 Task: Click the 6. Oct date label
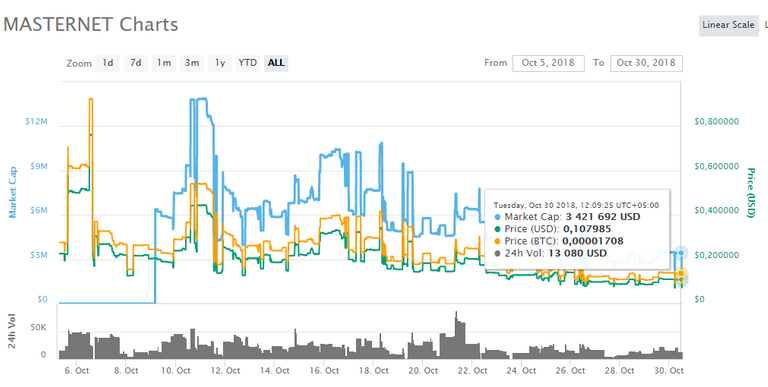pyautogui.click(x=76, y=371)
